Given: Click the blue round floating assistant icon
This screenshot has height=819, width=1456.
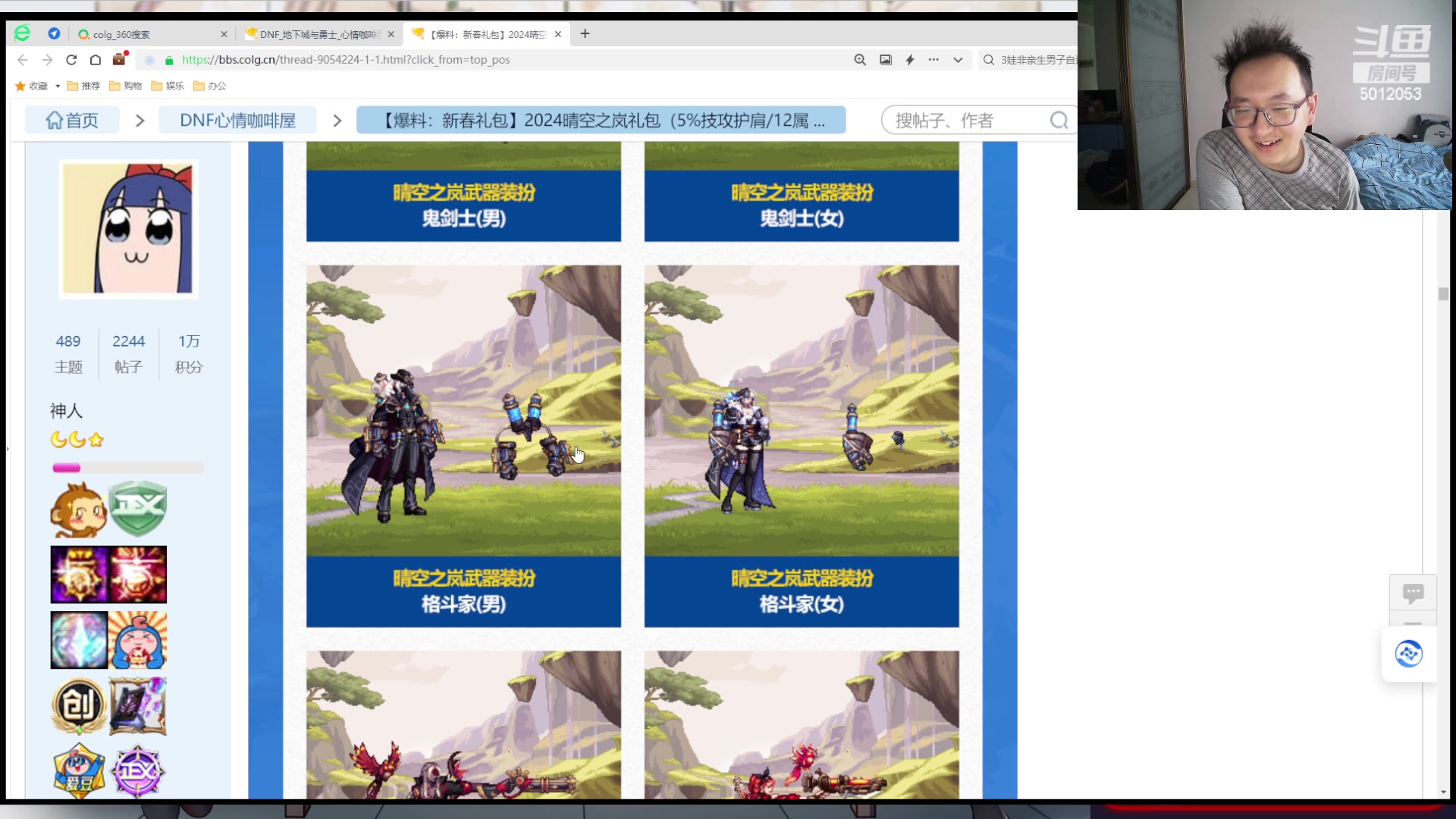Looking at the screenshot, I should click(1409, 654).
